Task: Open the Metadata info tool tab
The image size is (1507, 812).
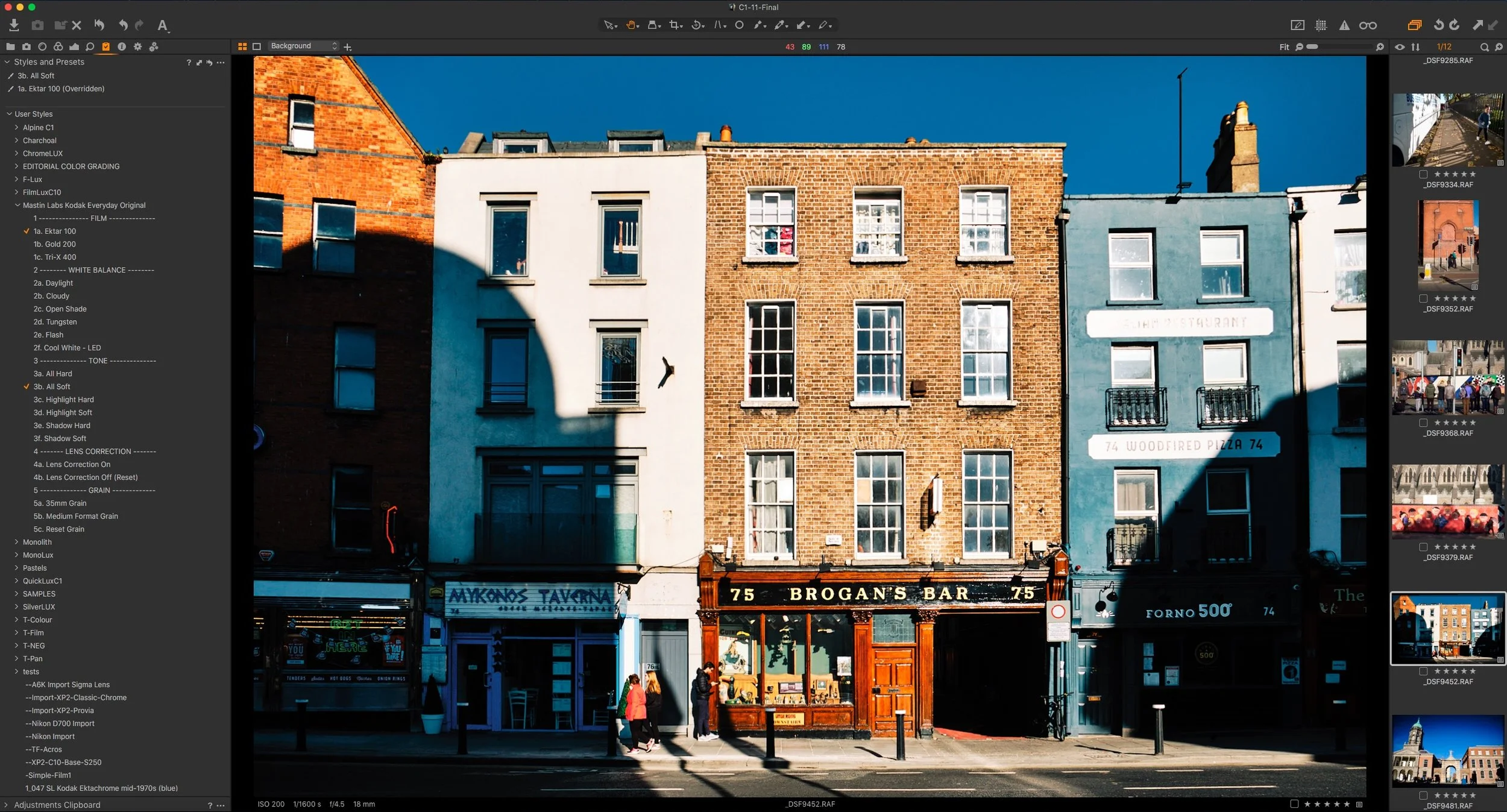Action: (122, 46)
